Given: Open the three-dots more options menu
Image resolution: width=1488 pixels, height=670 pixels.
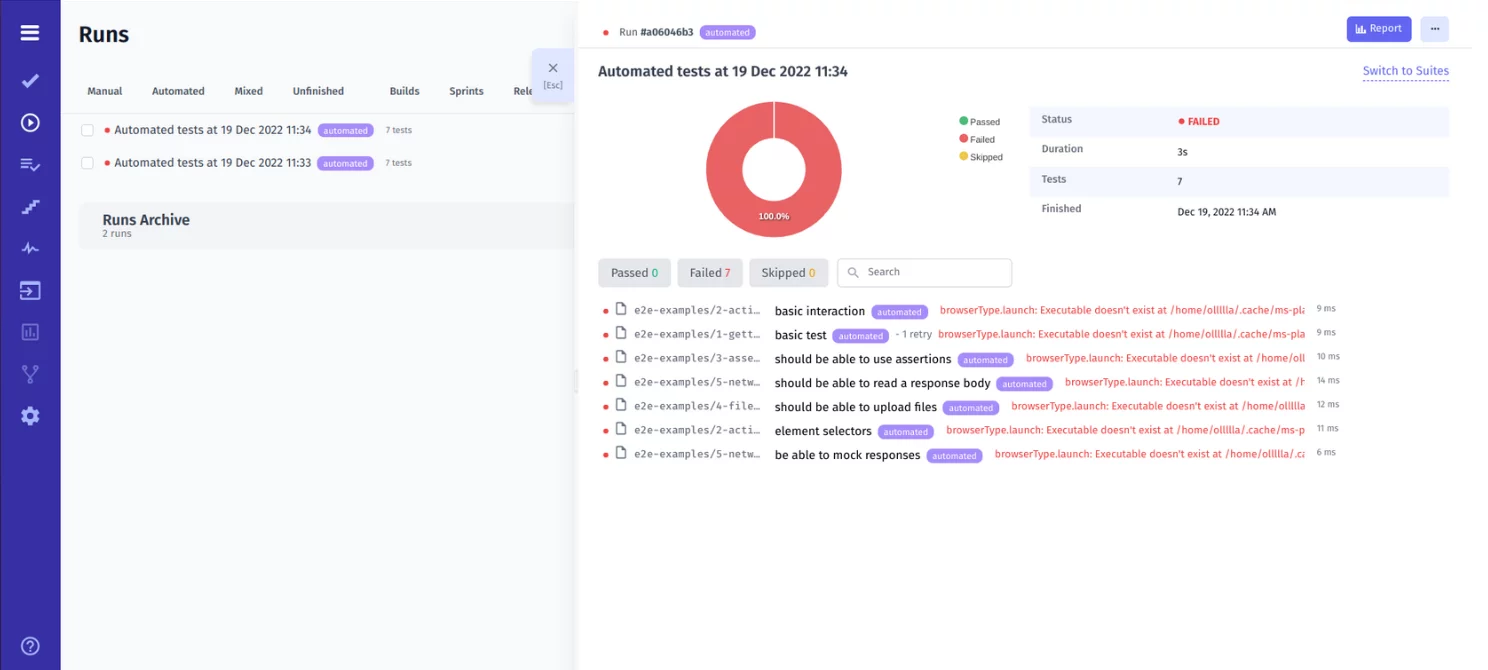Looking at the screenshot, I should tap(1434, 29).
